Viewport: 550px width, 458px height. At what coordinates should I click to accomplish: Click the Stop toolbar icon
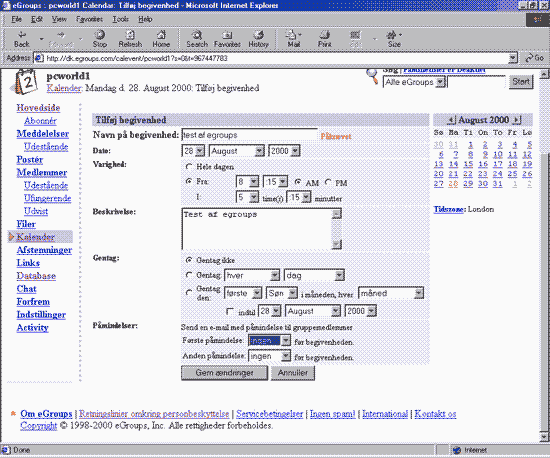pyautogui.click(x=100, y=39)
